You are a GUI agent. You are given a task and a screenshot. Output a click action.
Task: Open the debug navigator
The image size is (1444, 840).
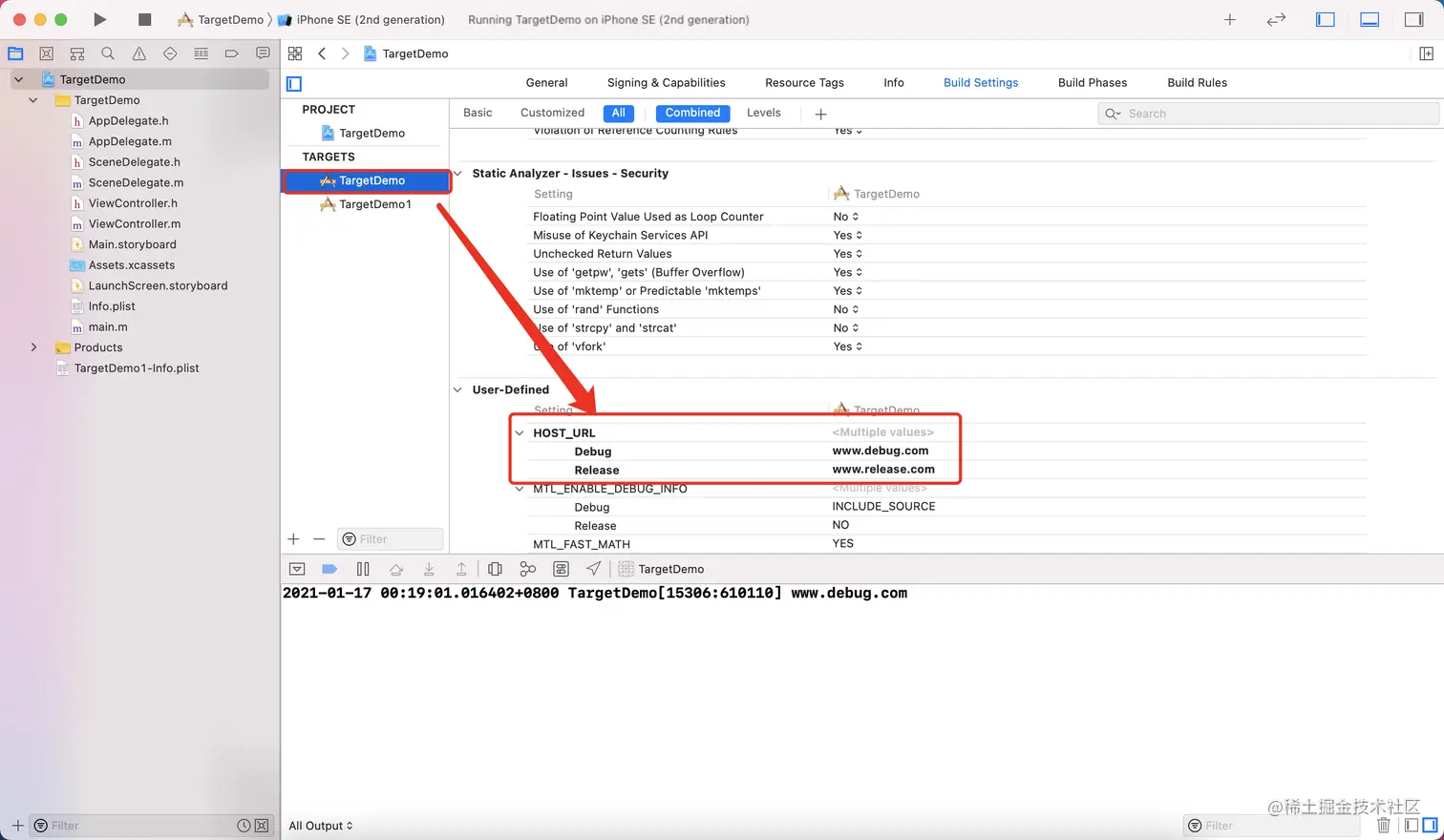coord(201,53)
